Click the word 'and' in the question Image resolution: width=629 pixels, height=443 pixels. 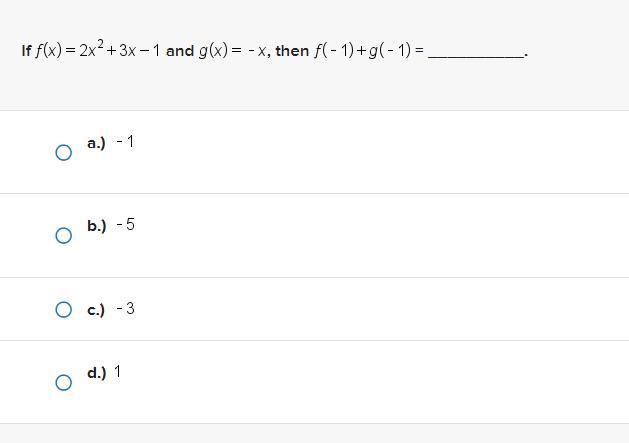click(179, 50)
